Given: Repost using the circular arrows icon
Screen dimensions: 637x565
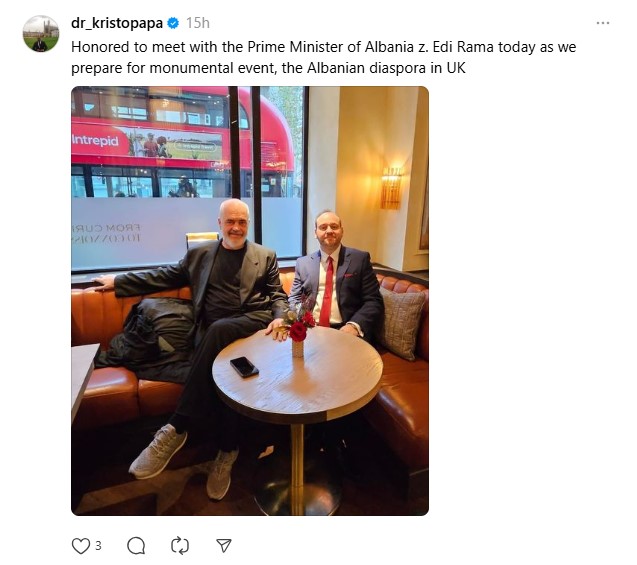Looking at the screenshot, I should 180,546.
